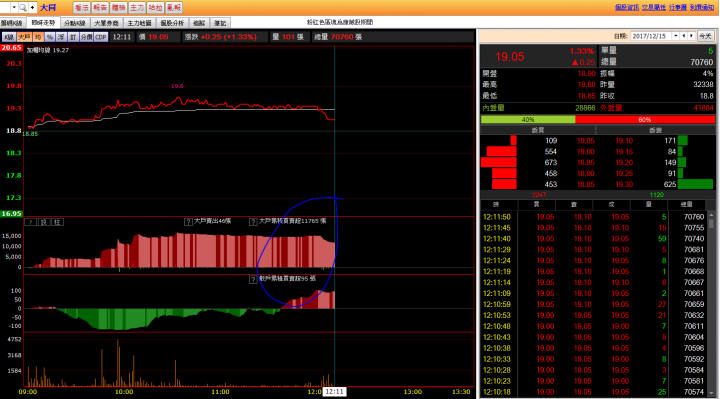The image size is (720, 399).
Task: Open the stock code dropdown arrow
Action: point(14,7)
